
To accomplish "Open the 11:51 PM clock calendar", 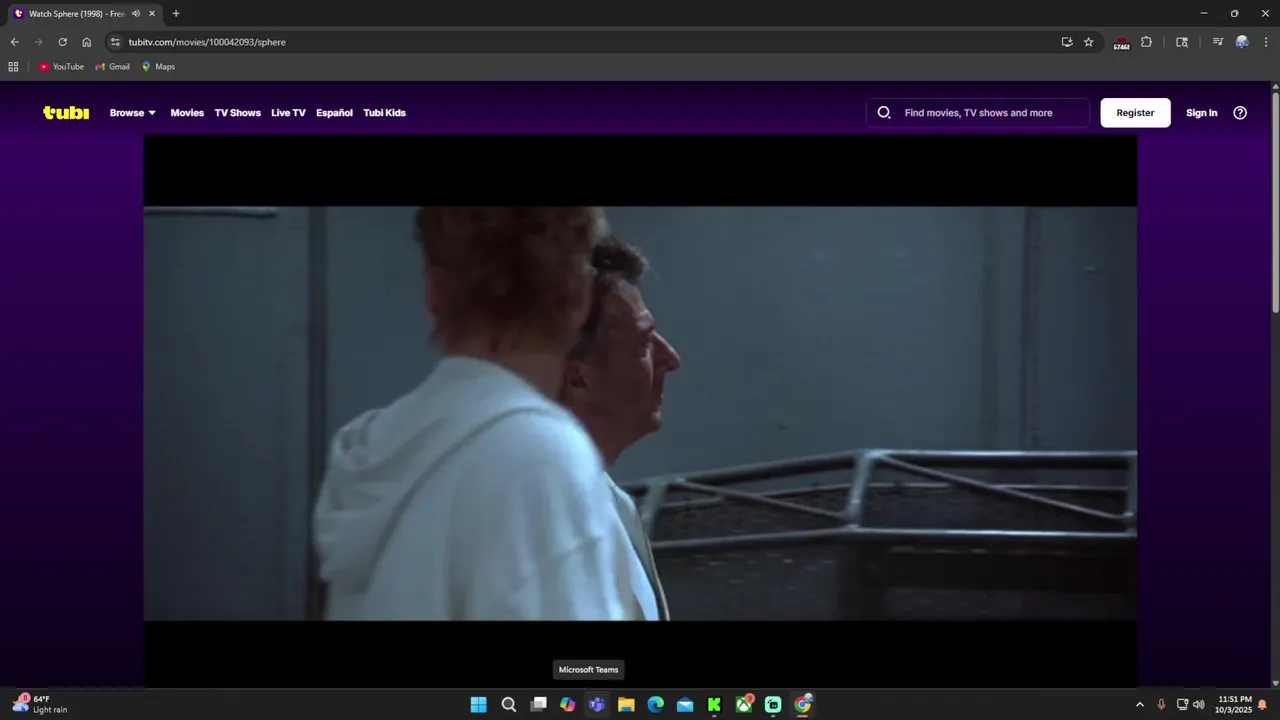I will click(1235, 705).
